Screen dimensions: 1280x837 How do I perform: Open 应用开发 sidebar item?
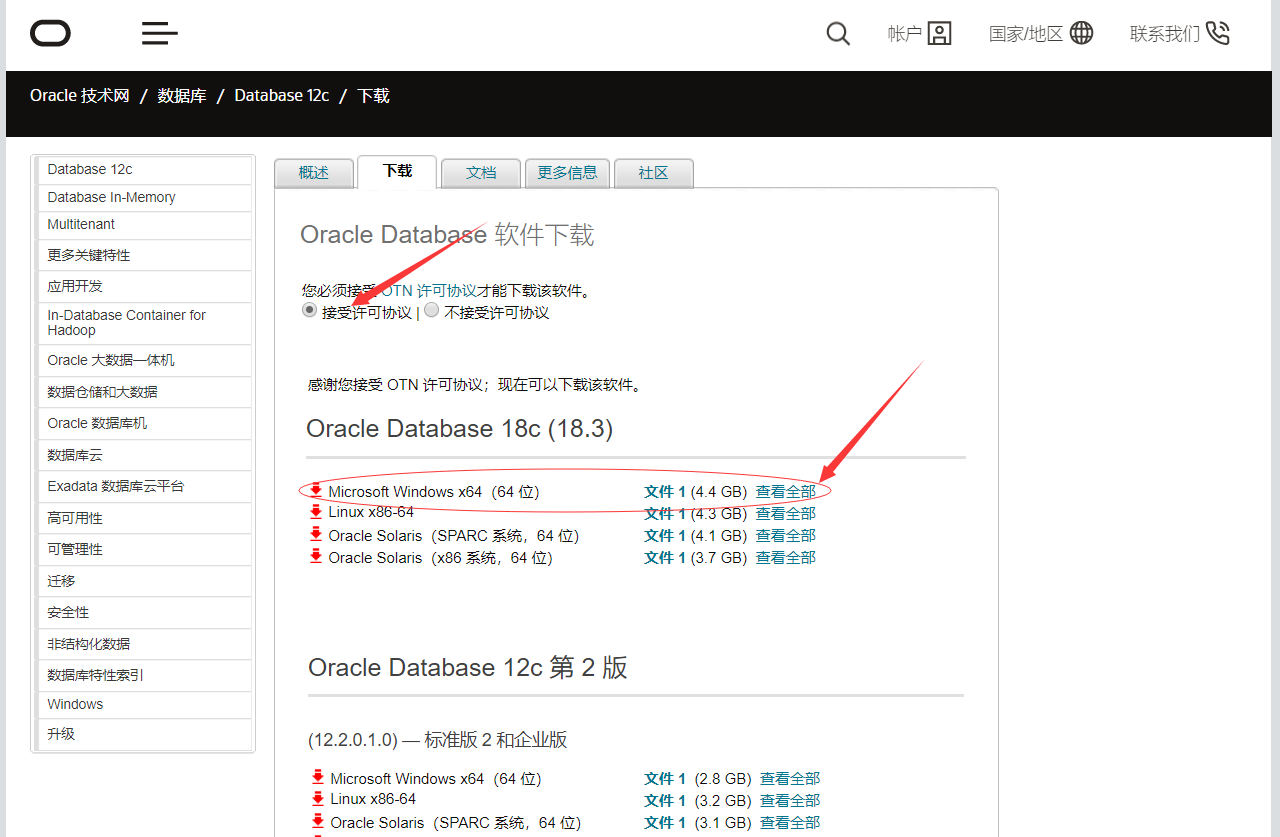pos(144,286)
